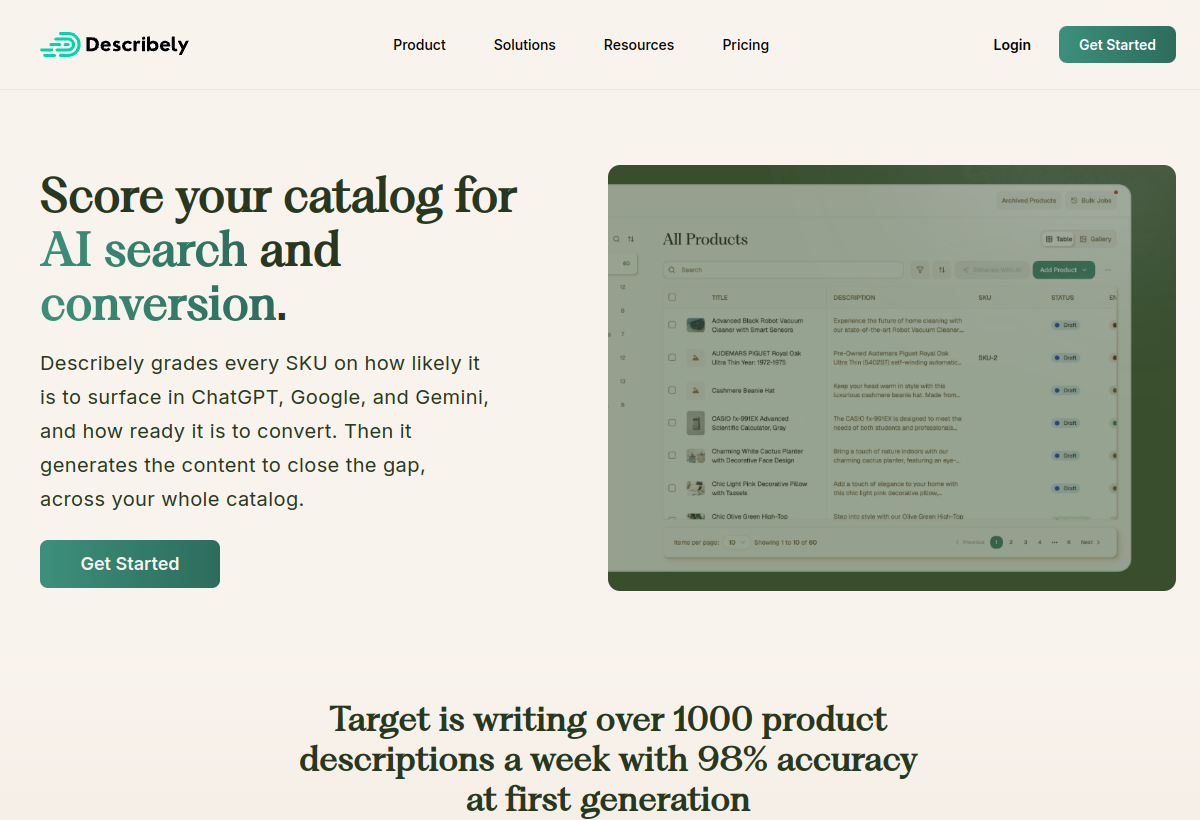Click the Cashmere Beanie Hat placeholder image icon
The width and height of the screenshot is (1200, 820).
696,390
